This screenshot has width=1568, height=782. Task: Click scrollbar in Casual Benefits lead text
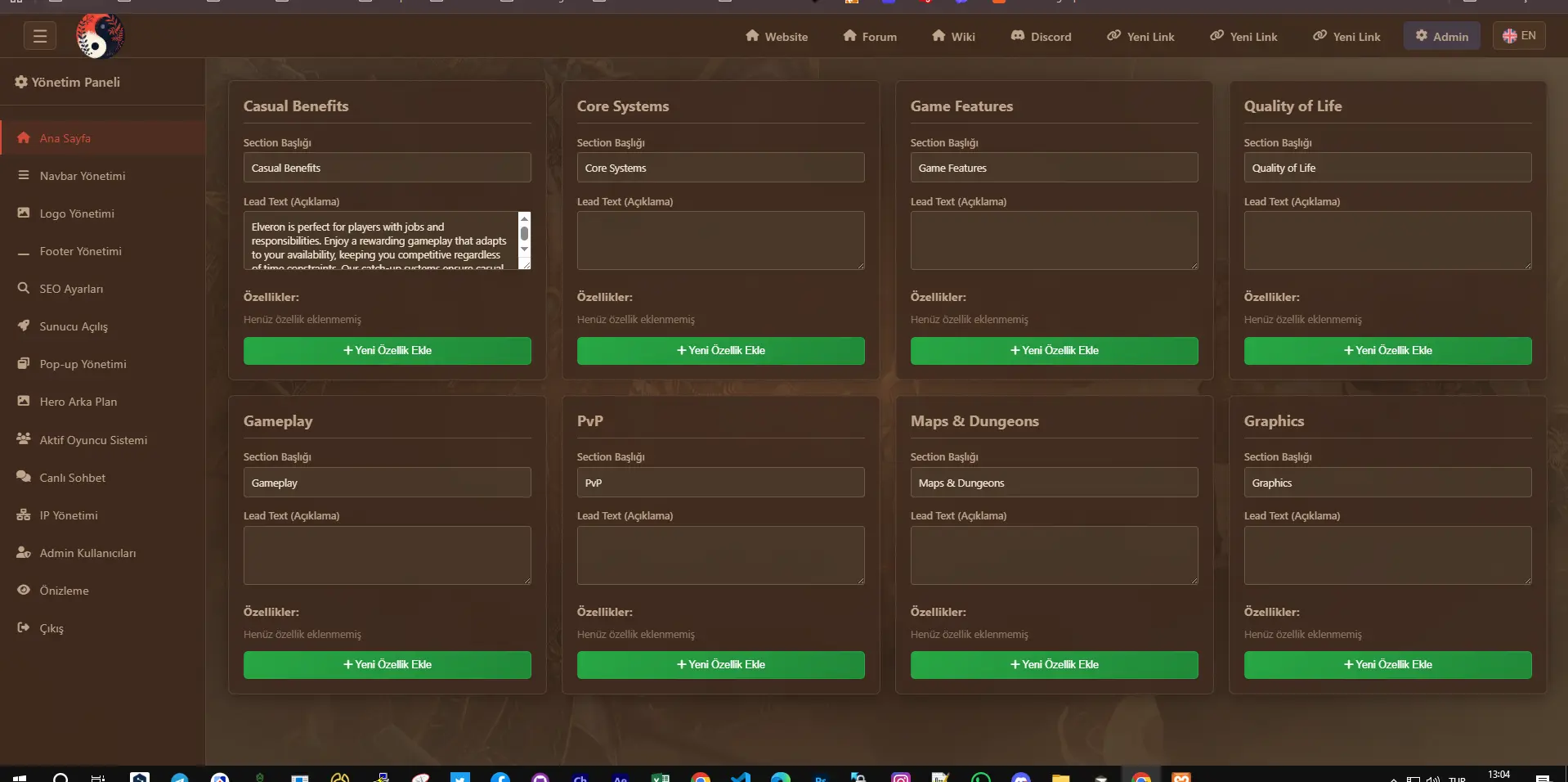pos(524,235)
